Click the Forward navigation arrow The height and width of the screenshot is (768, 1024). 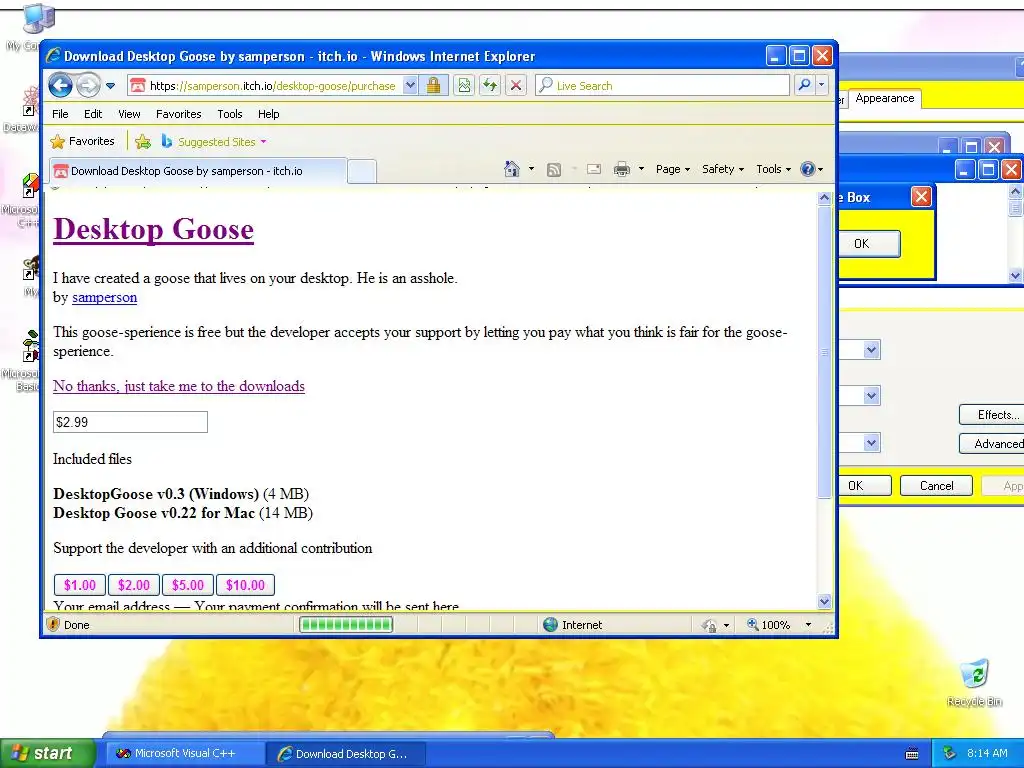tap(88, 85)
